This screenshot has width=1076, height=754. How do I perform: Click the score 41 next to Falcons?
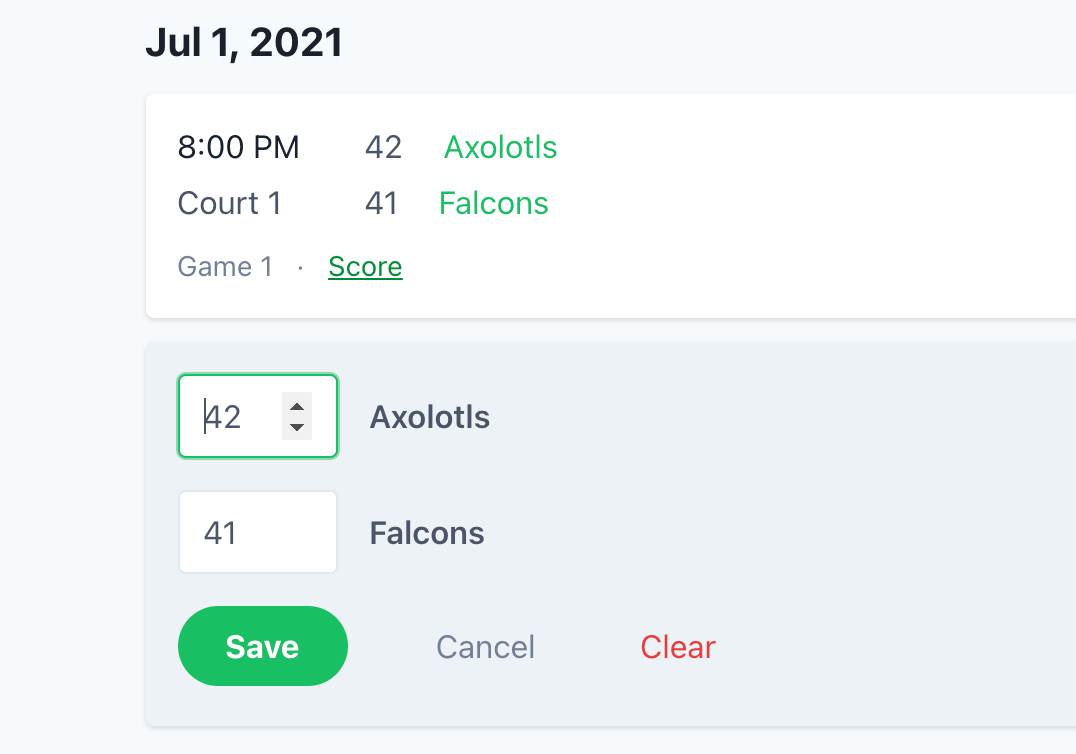coord(382,203)
